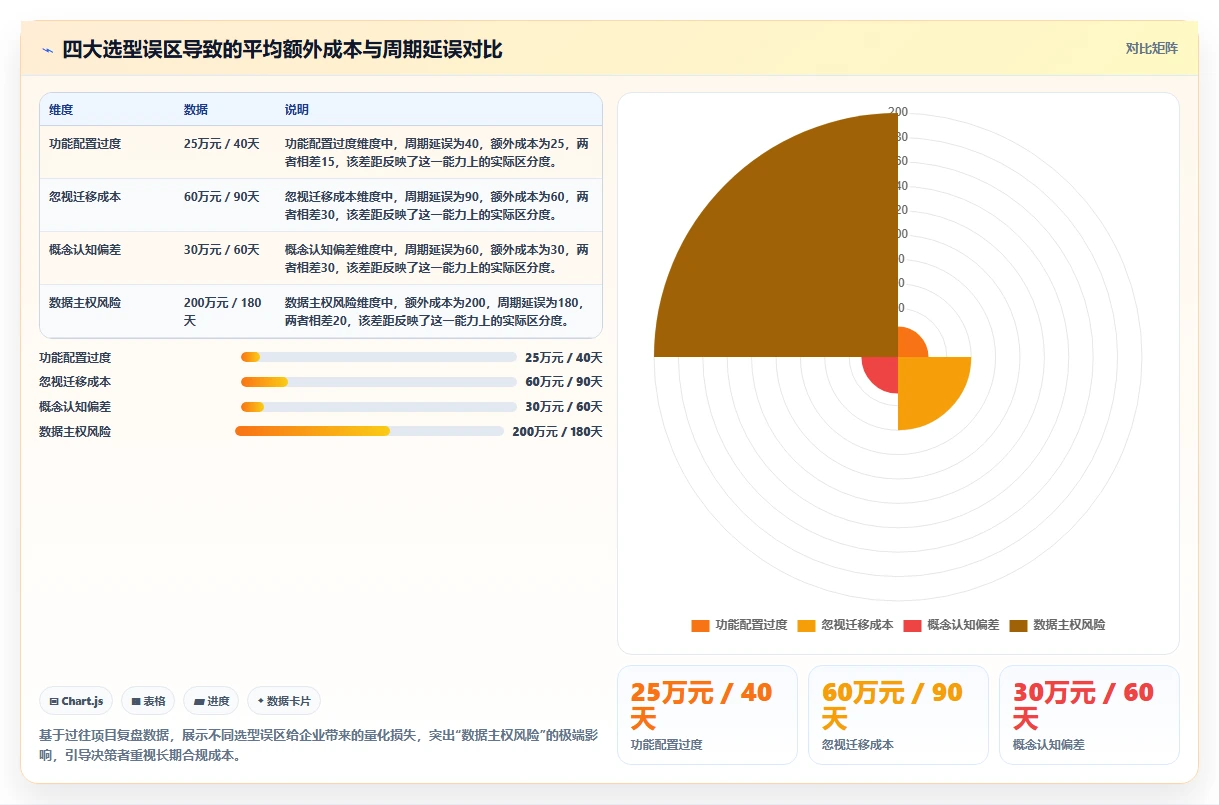Click the 200万元 / 180天 value beside its progress bar
Image resolution: width=1219 pixels, height=805 pixels.
[558, 431]
